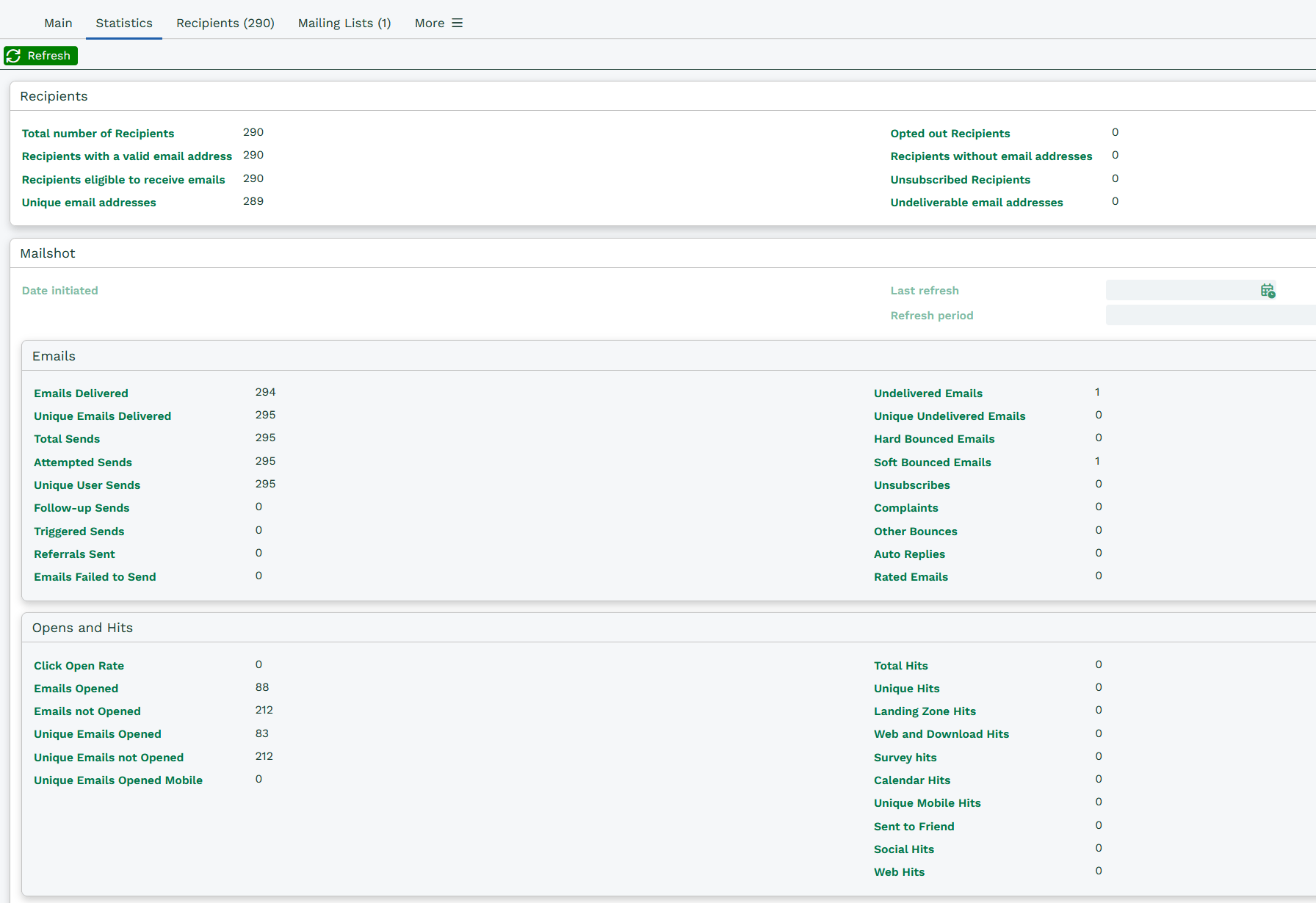
Task: Click the Mailshot panel header
Action: [48, 253]
